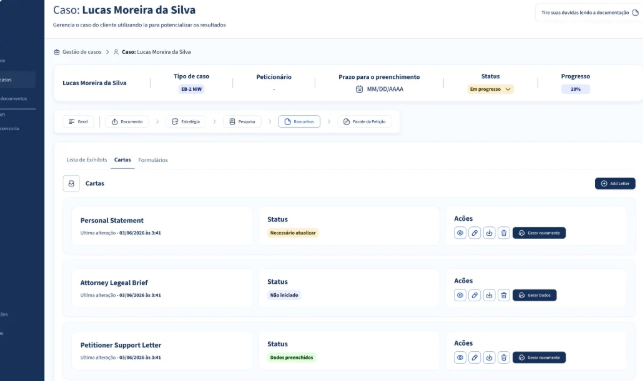The image size is (643, 381).
Task: Click the Petitioner Support Letter title
Action: pos(121,345)
